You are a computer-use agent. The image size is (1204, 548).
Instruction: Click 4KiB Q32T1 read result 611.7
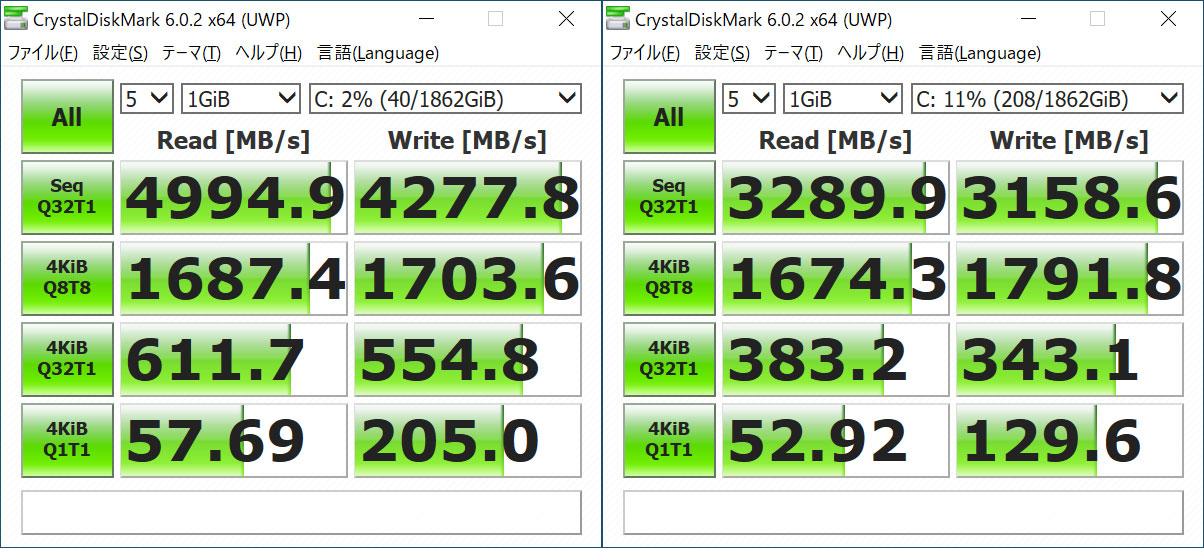[x=234, y=360]
